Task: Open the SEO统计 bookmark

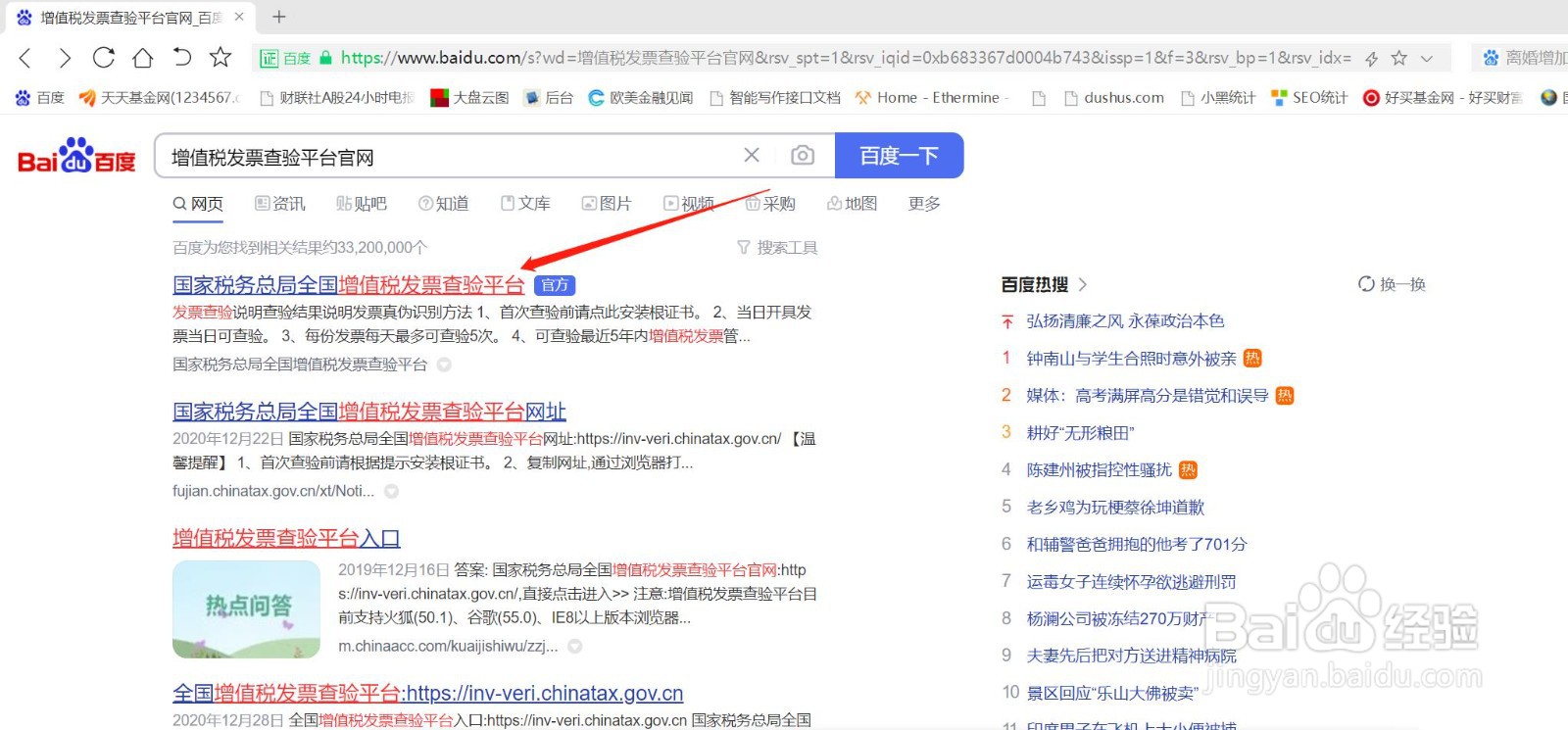Action: (1308, 97)
